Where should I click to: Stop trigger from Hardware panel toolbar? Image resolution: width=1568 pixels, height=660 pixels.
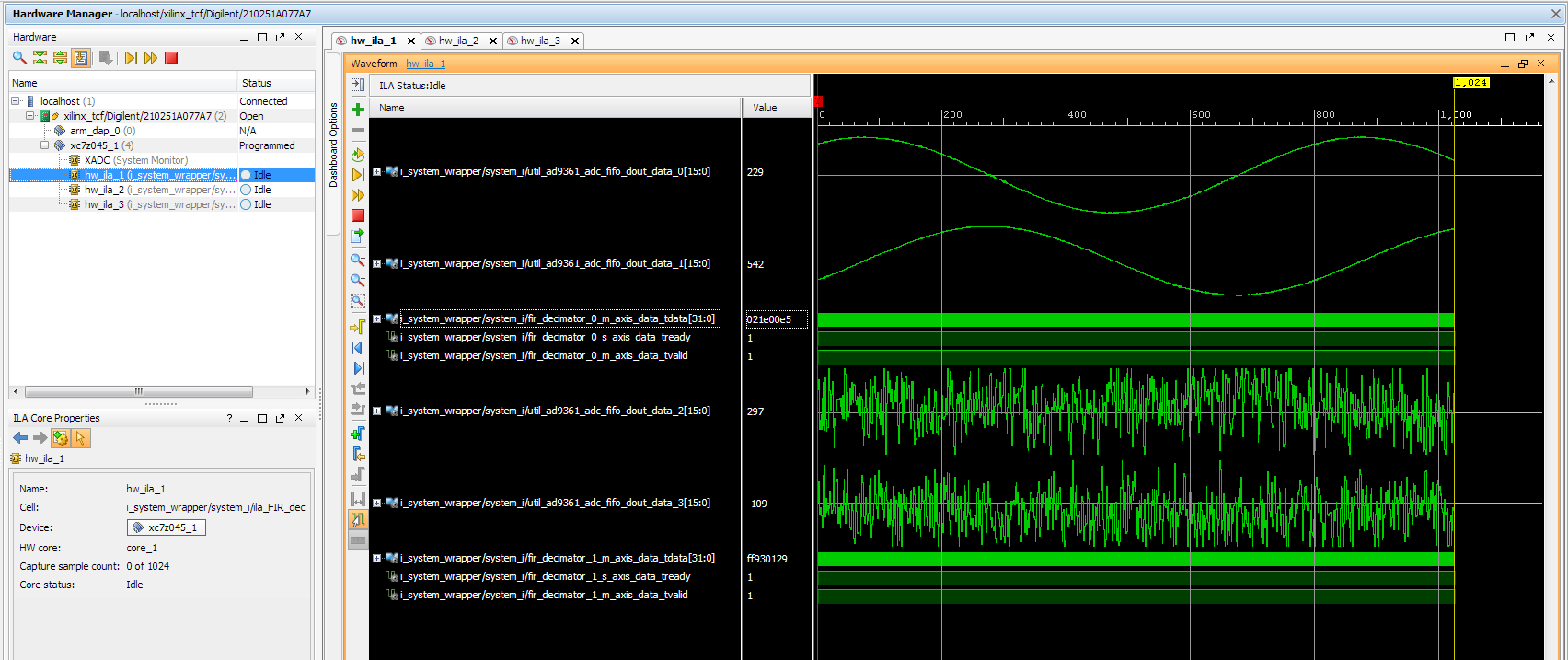point(171,58)
